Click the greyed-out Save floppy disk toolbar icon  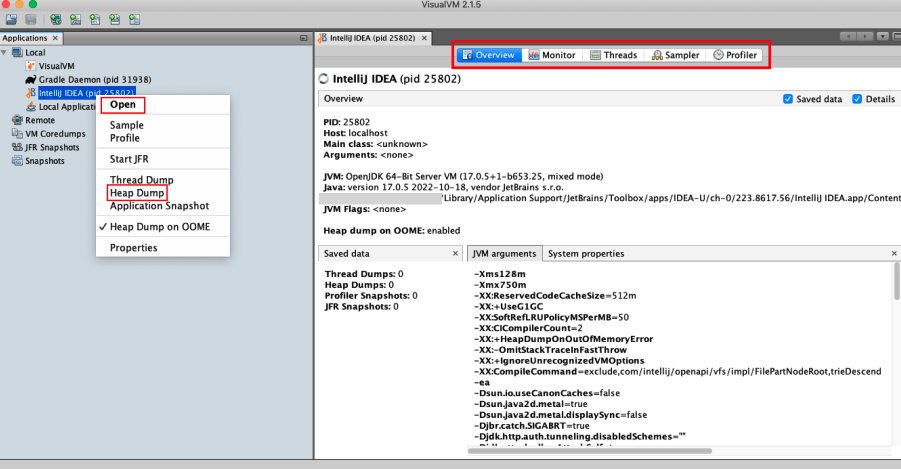pyautogui.click(x=31, y=20)
